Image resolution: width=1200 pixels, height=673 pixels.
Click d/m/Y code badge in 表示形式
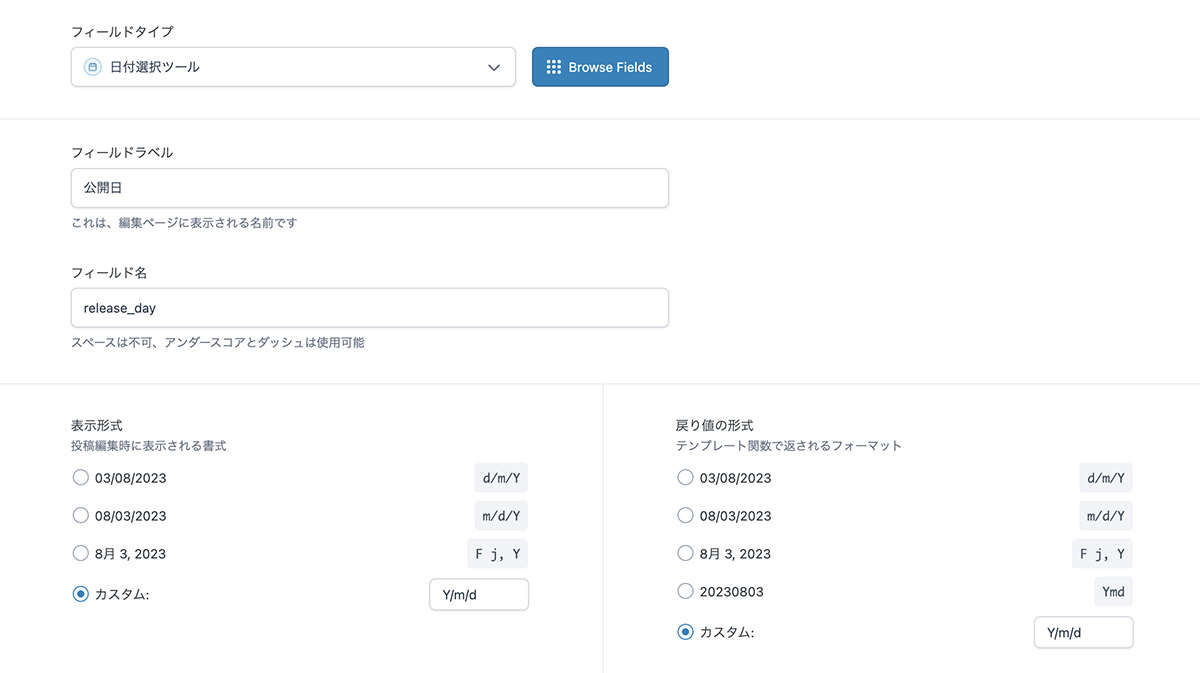pyautogui.click(x=501, y=478)
